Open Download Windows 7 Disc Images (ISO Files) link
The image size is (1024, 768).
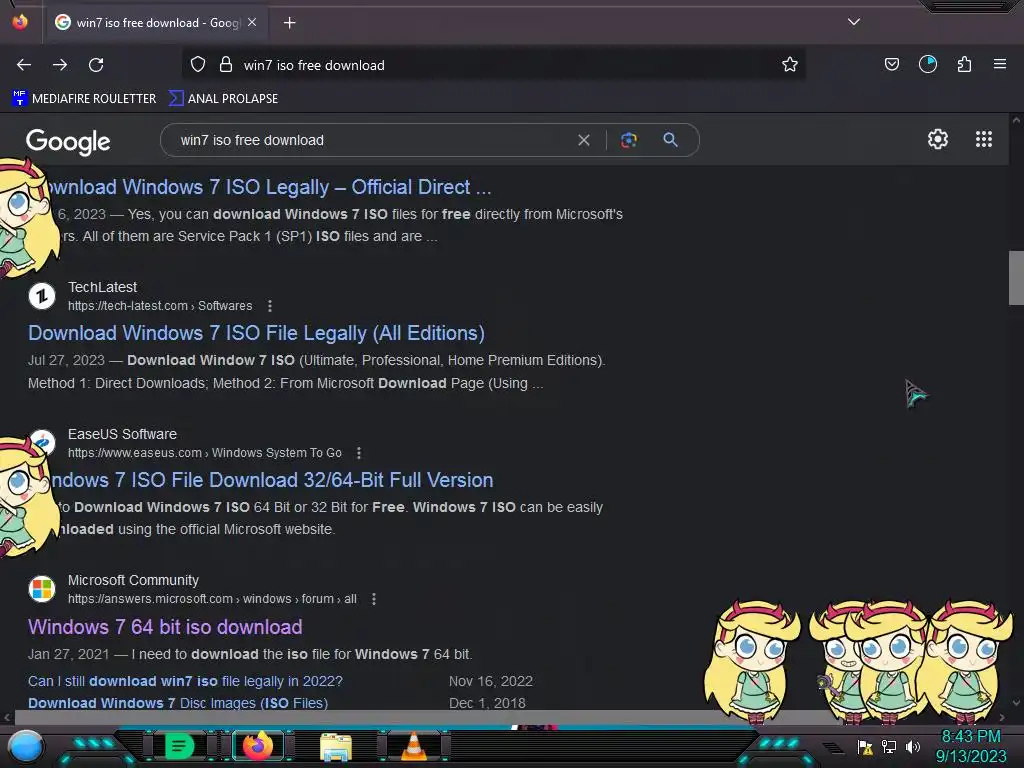pyautogui.click(x=178, y=703)
